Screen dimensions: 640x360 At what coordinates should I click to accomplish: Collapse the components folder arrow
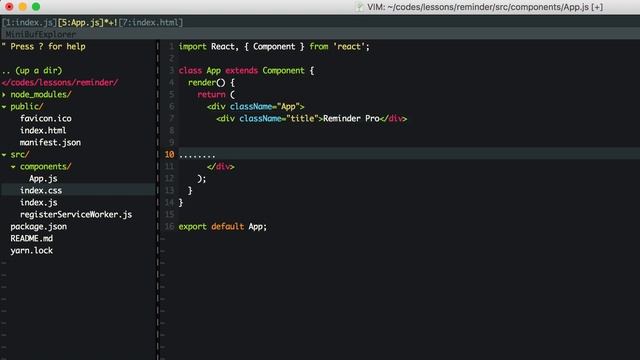pyautogui.click(x=13, y=167)
